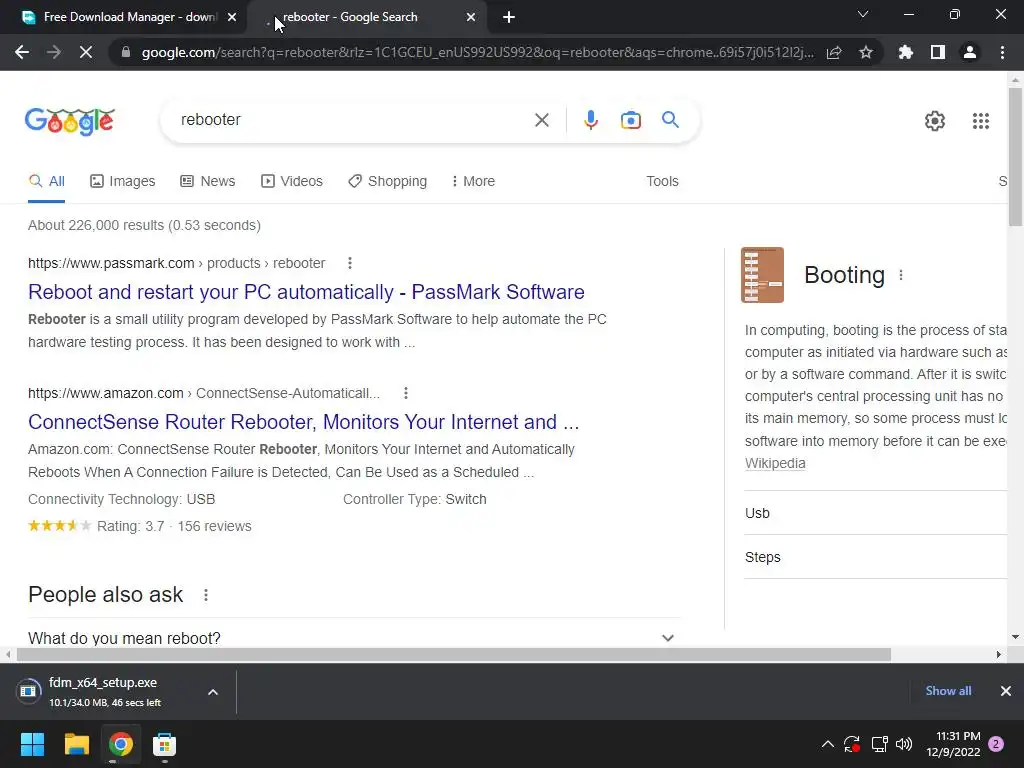Close the rebooter Google Search tab
The height and width of the screenshot is (768, 1024).
pos(471,18)
